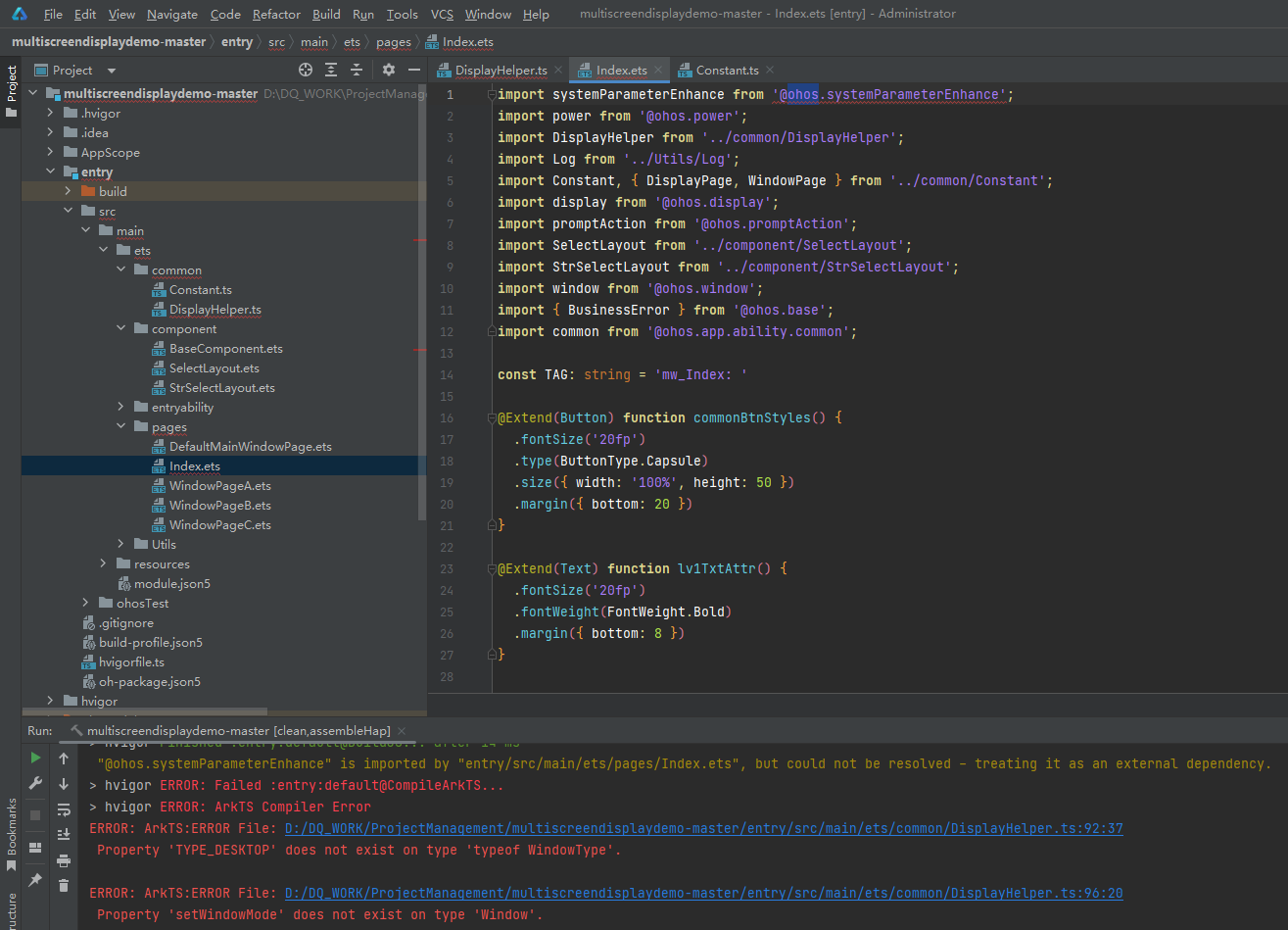Fold the lv1TxtAttr function at line 23
The image size is (1288, 930).
point(491,568)
